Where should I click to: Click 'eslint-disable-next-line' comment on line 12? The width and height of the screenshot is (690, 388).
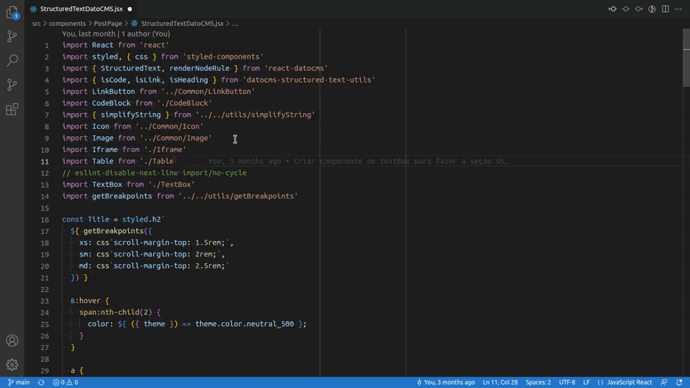click(x=126, y=173)
